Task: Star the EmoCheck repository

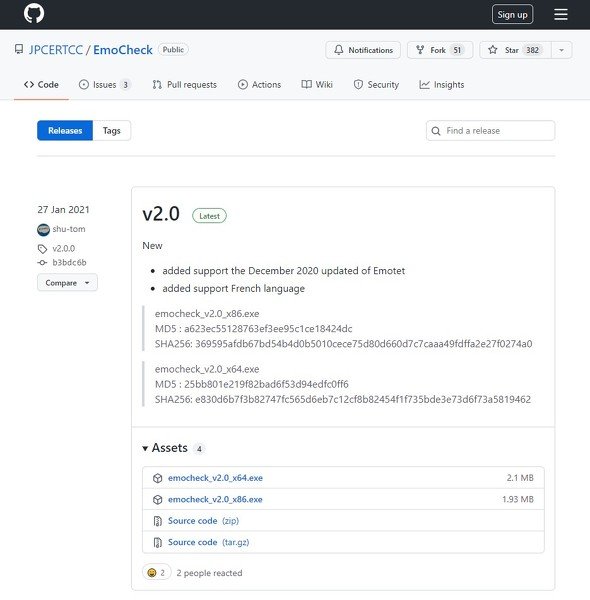Action: coord(515,50)
